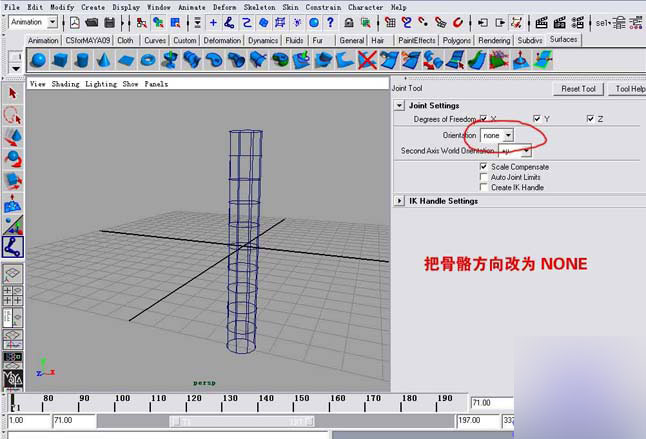646x439 pixels.
Task: Open the viewport Shading menu
Action: tap(65, 84)
